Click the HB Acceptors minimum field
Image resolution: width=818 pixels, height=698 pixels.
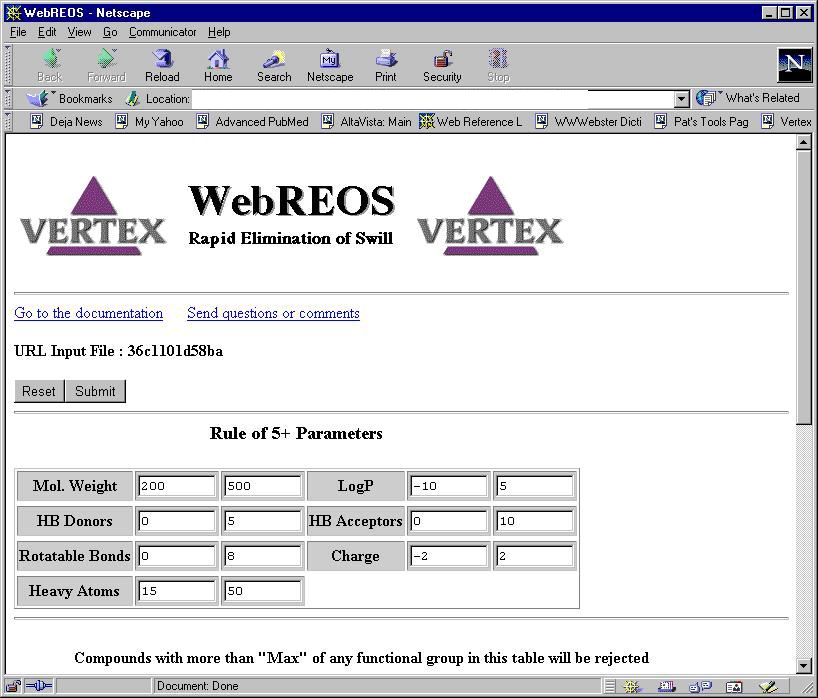pyautogui.click(x=449, y=521)
